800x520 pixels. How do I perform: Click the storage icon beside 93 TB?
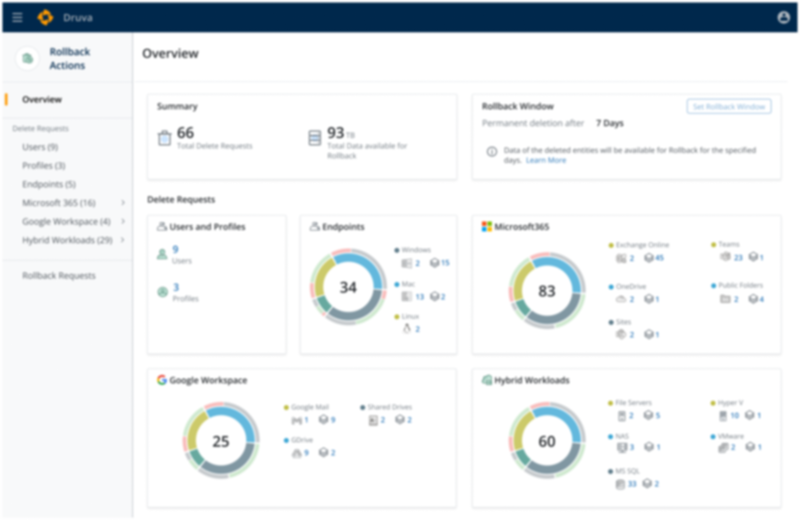pyautogui.click(x=315, y=137)
